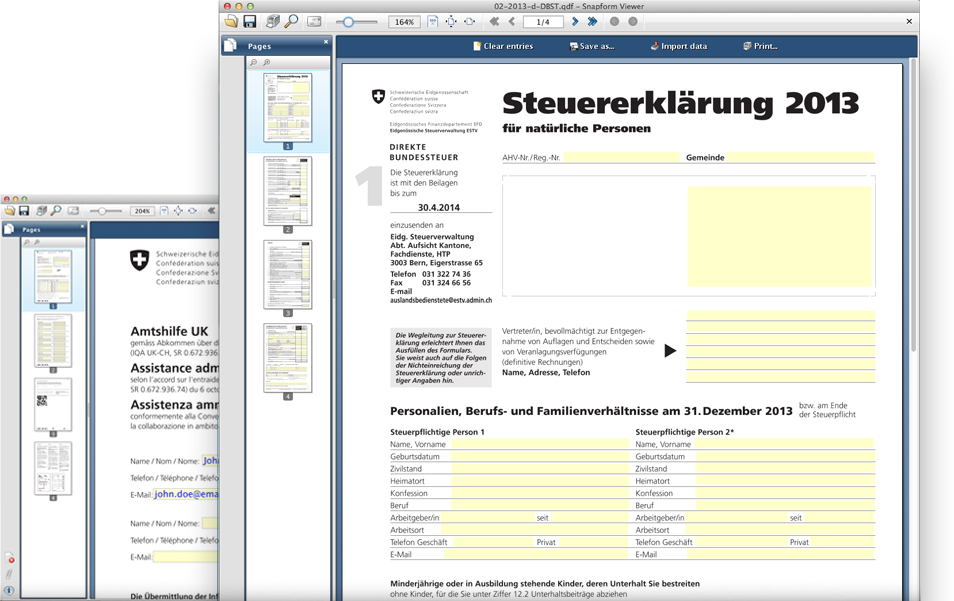Open Import data from the form bar

click(678, 46)
